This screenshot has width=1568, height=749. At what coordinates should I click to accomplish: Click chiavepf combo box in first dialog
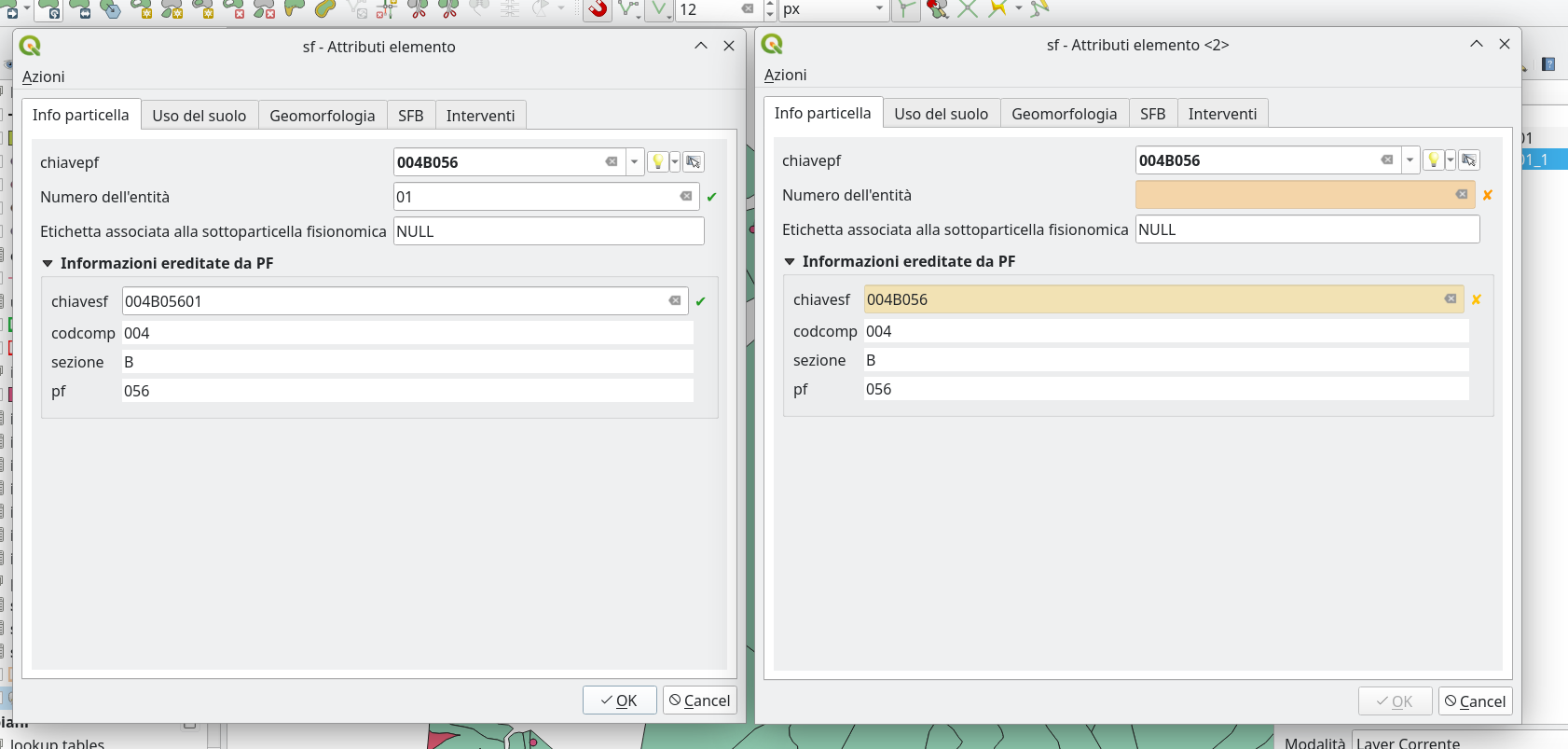click(518, 162)
